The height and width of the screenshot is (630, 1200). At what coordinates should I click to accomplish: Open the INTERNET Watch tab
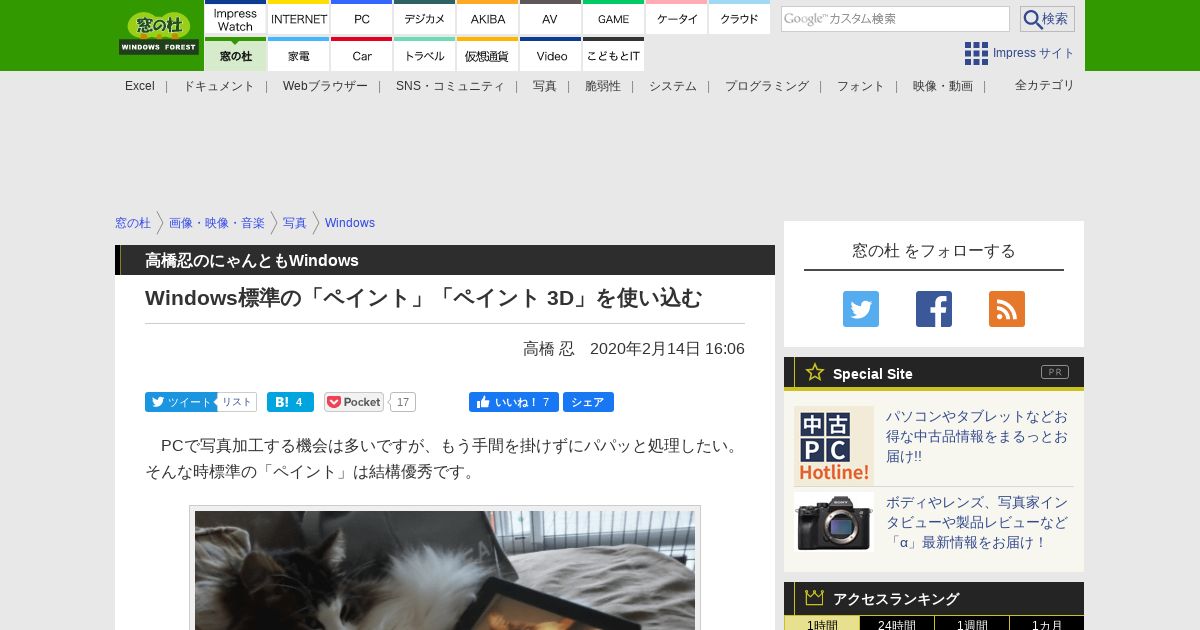click(x=299, y=19)
